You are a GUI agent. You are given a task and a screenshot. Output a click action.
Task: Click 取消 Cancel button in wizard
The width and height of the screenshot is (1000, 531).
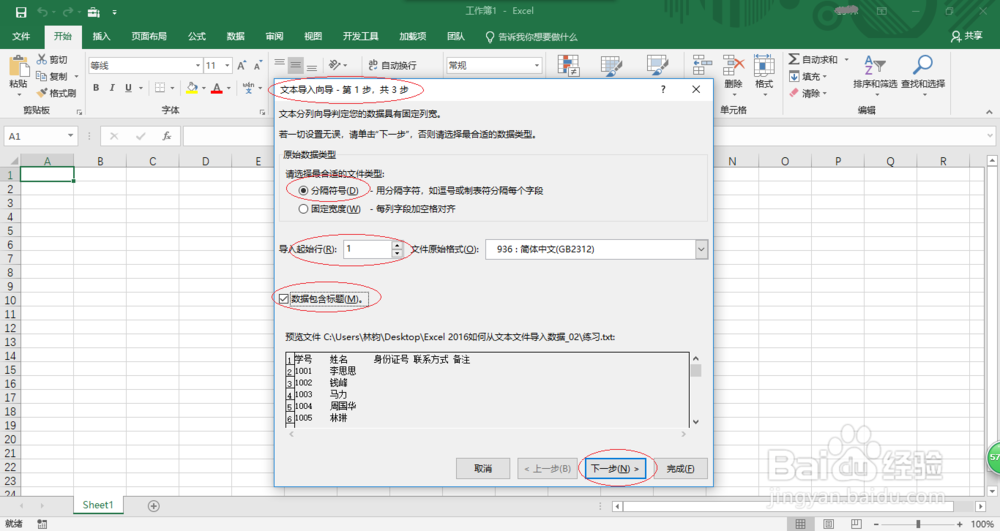(483, 469)
